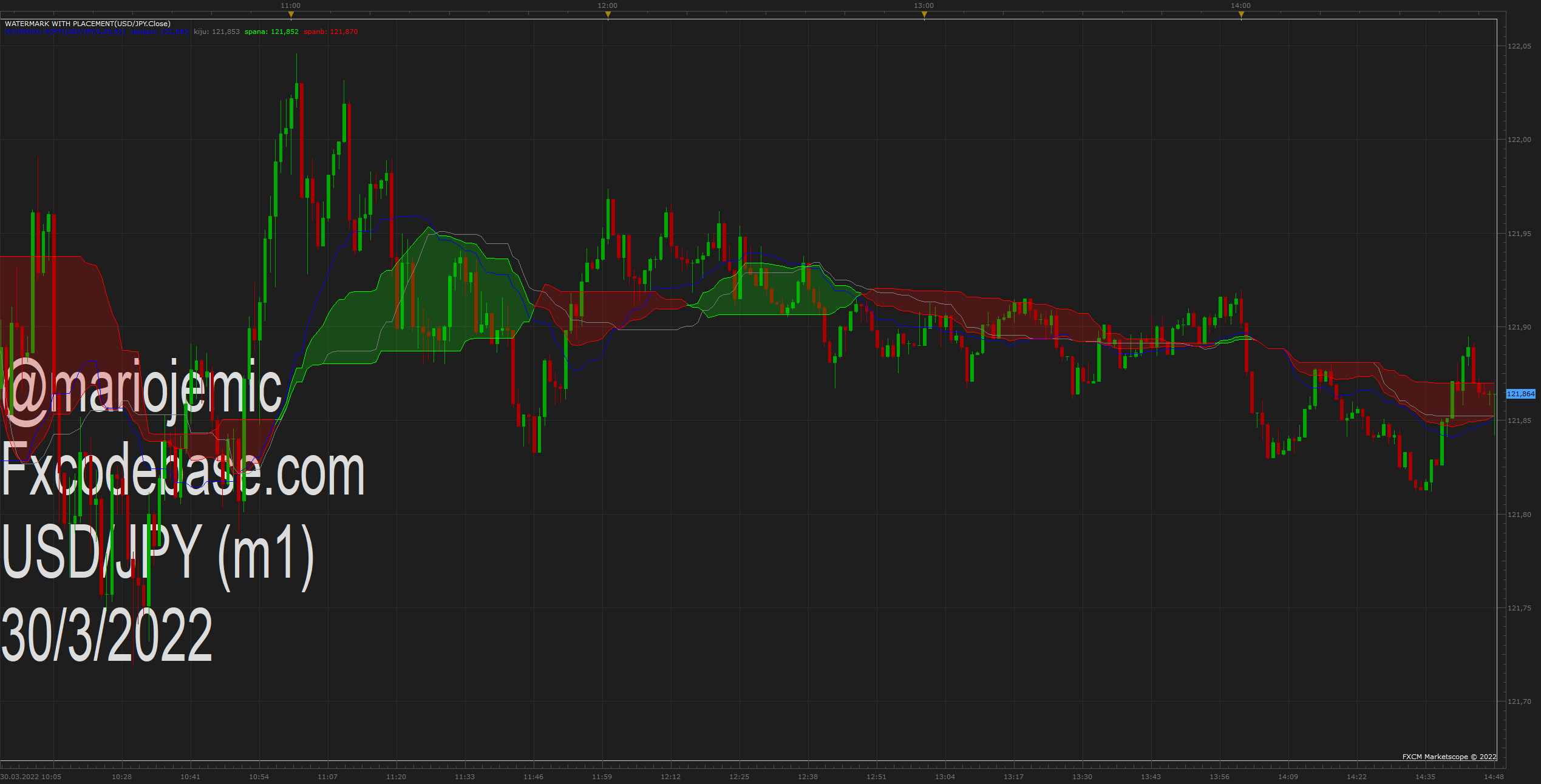This screenshot has width=1541, height=784.
Task: Click the 11:20 time axis label
Action: 396,777
